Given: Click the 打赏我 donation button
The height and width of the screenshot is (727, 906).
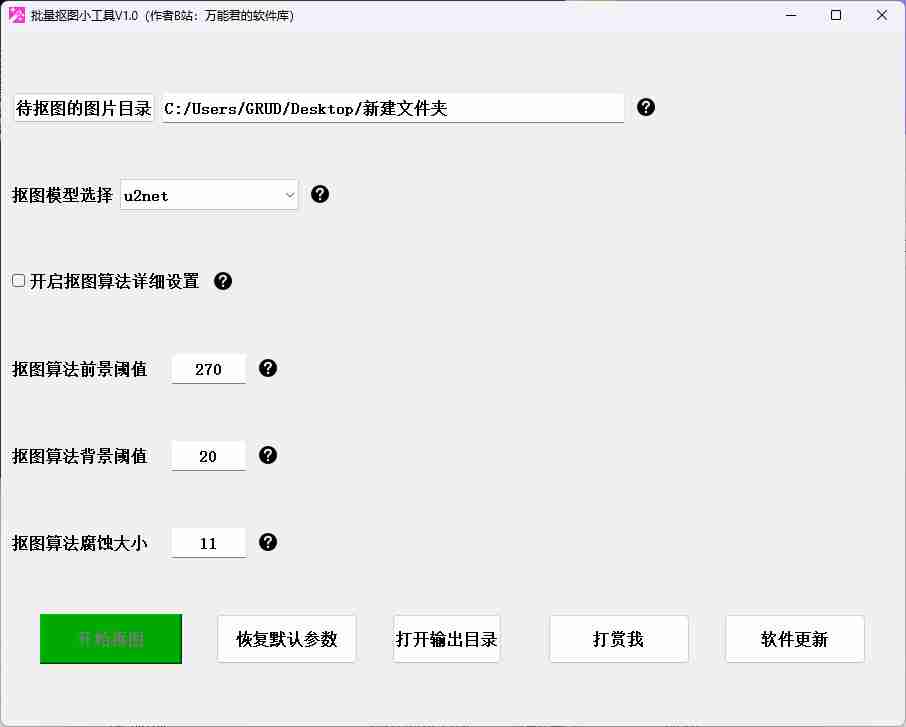Looking at the screenshot, I should (618, 638).
